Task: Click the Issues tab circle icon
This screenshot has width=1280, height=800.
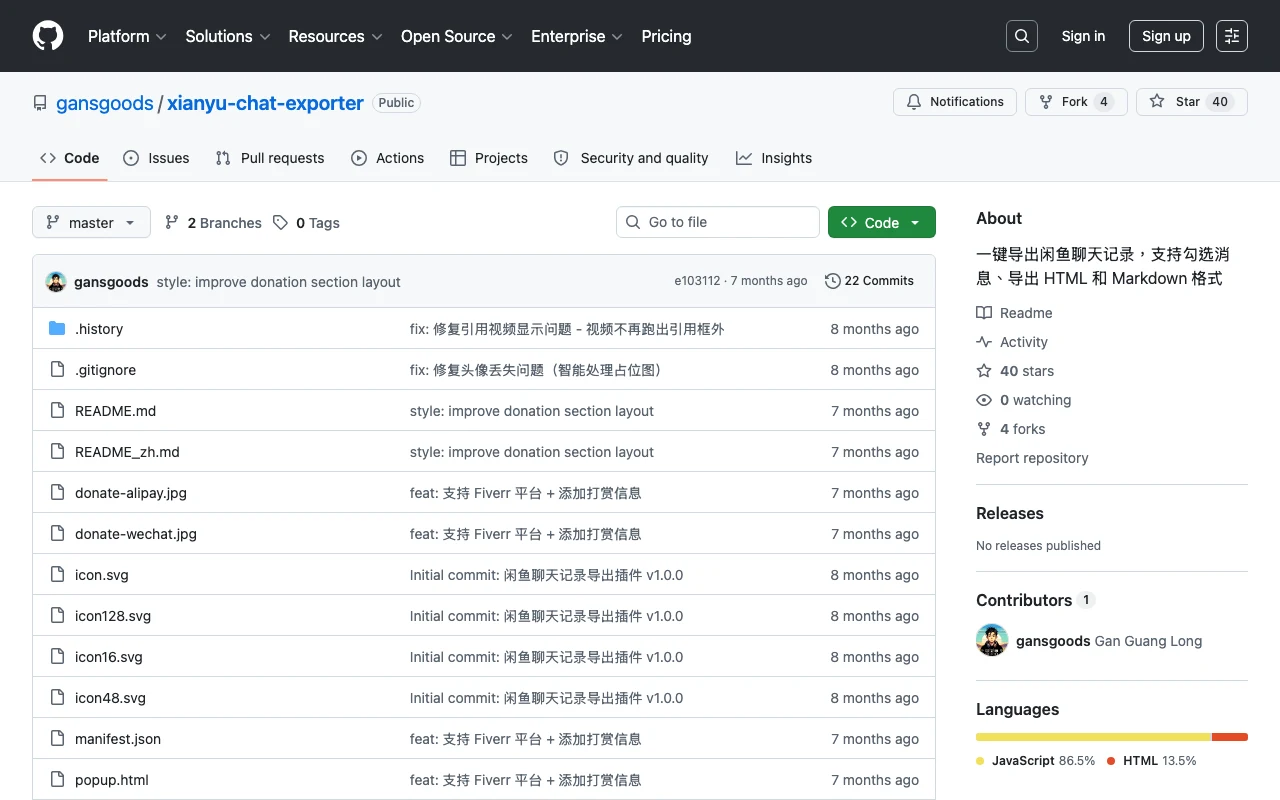Action: pos(131,158)
